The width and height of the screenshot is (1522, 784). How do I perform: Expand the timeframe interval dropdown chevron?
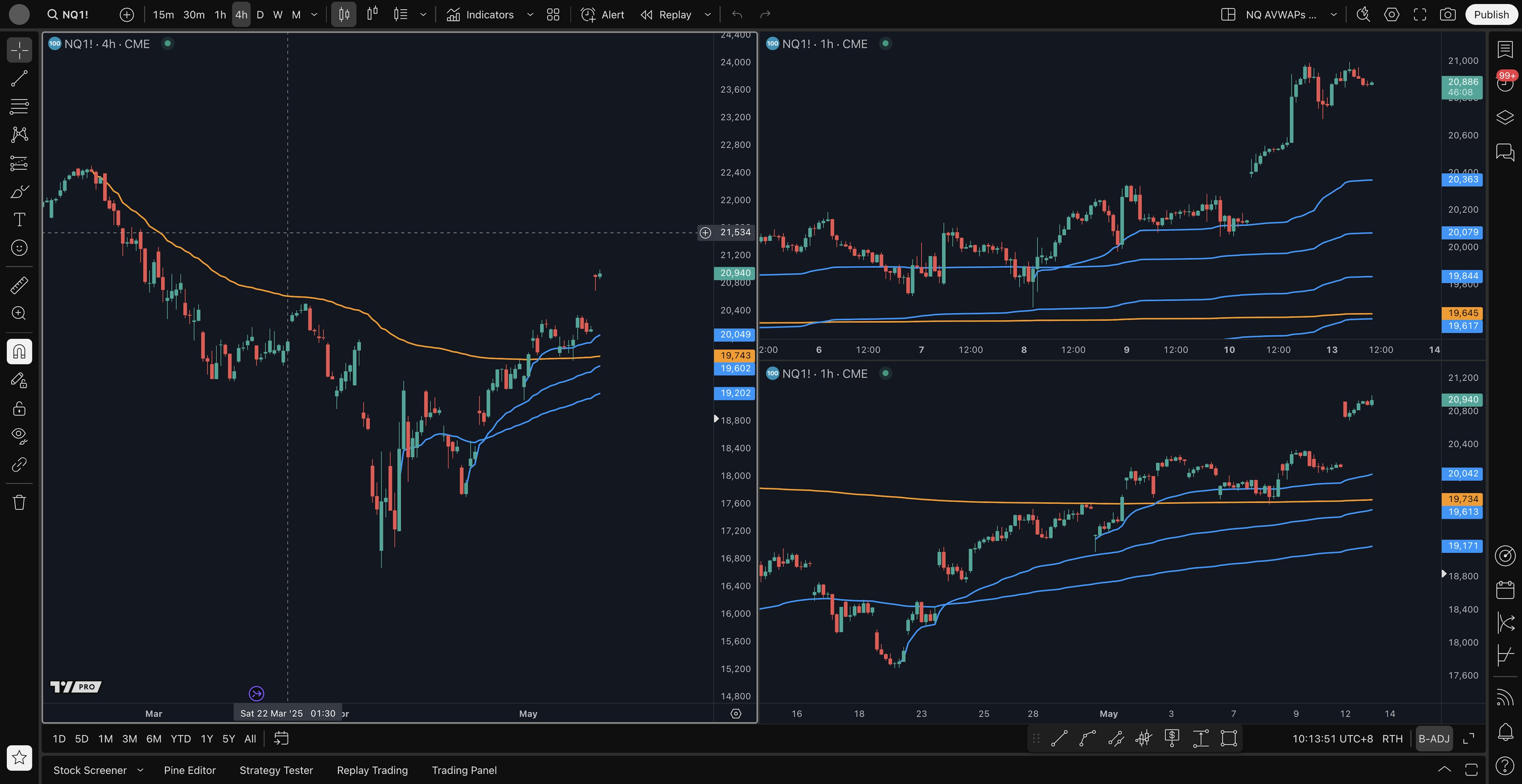(314, 15)
